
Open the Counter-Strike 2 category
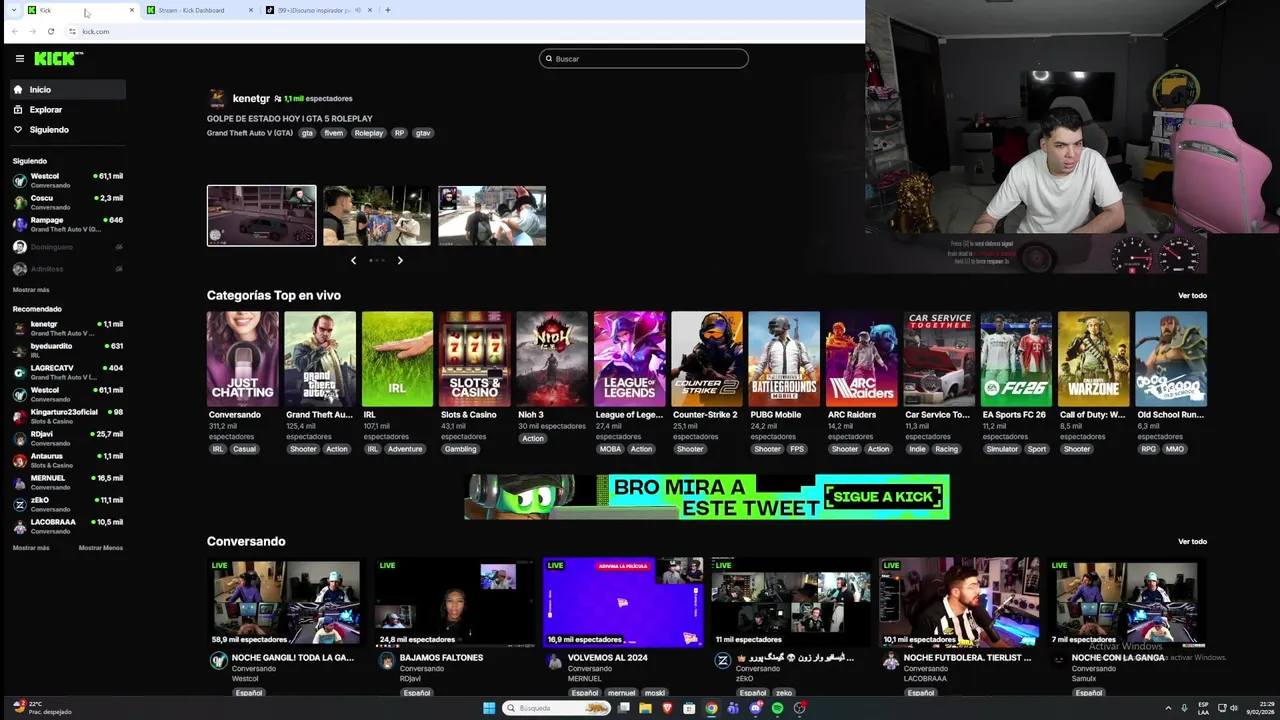tap(707, 358)
